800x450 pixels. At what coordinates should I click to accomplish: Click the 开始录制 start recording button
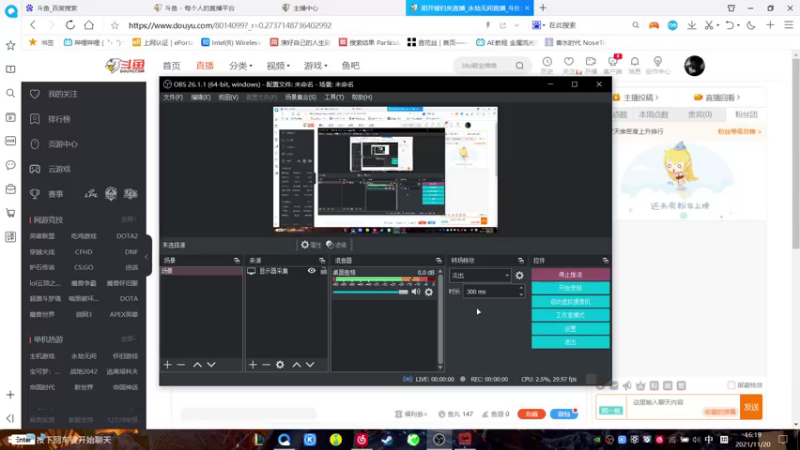(570, 288)
